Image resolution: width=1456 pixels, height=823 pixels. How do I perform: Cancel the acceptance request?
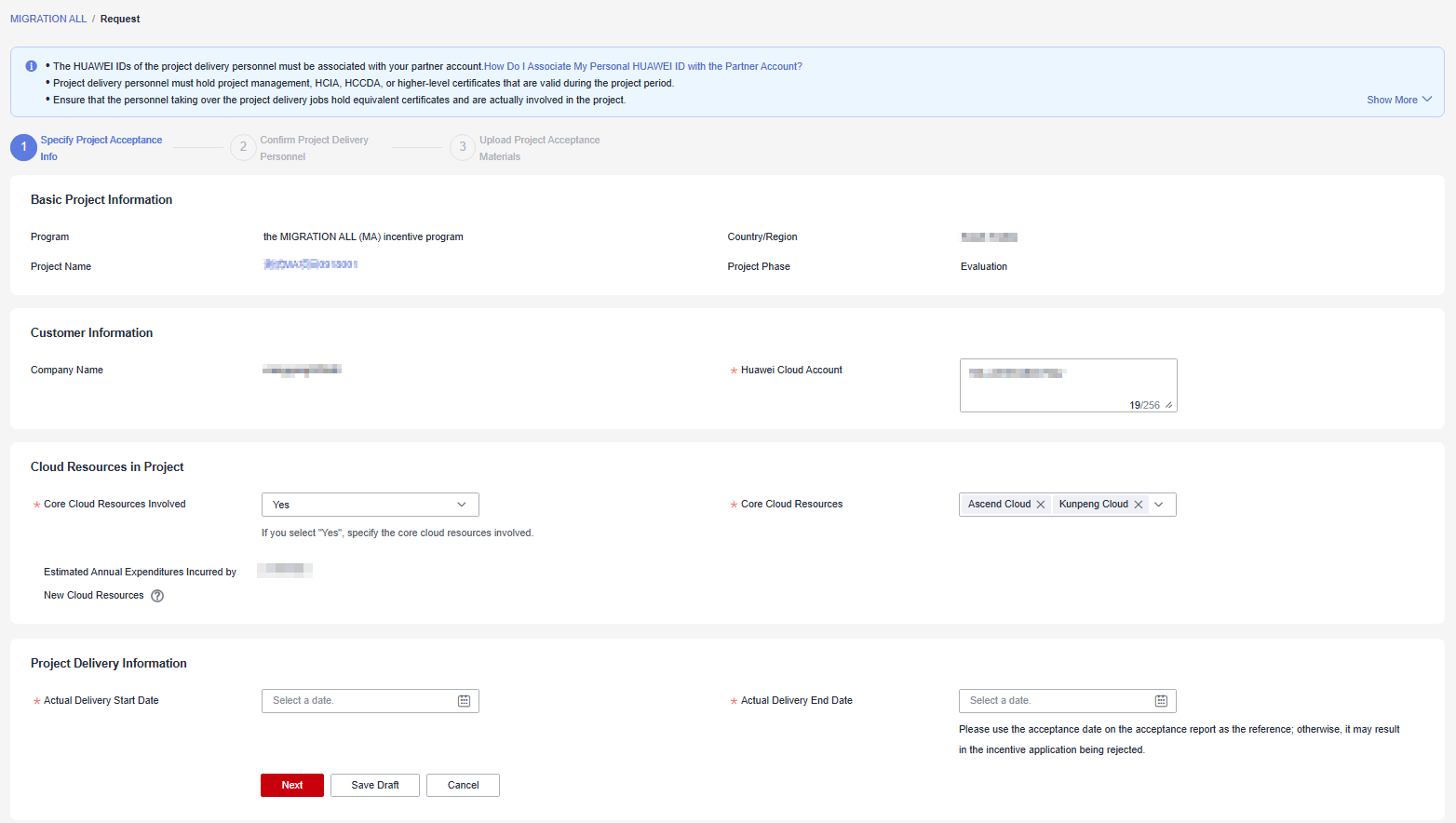[463, 785]
